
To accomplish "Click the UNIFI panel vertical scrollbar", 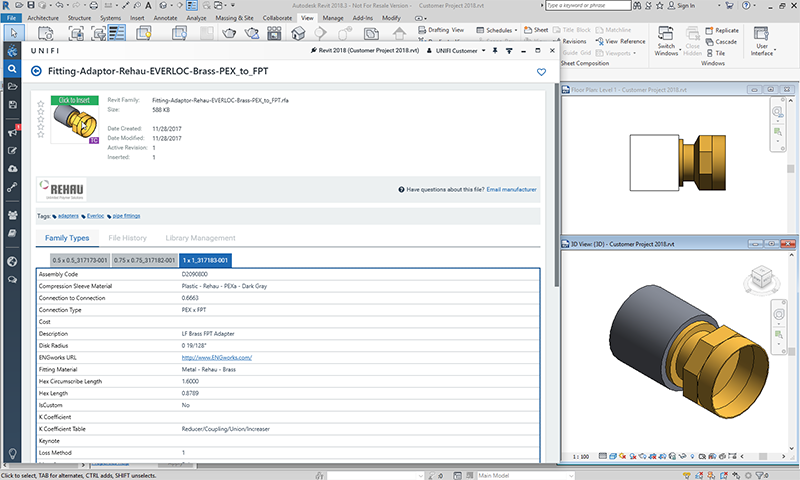I will [557, 186].
